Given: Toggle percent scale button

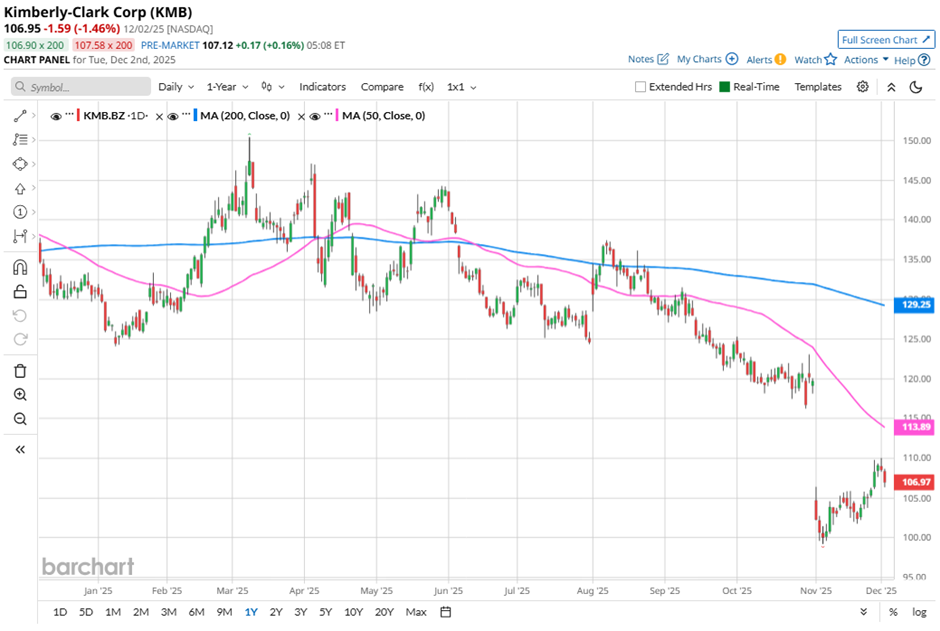Looking at the screenshot, I should (893, 612).
